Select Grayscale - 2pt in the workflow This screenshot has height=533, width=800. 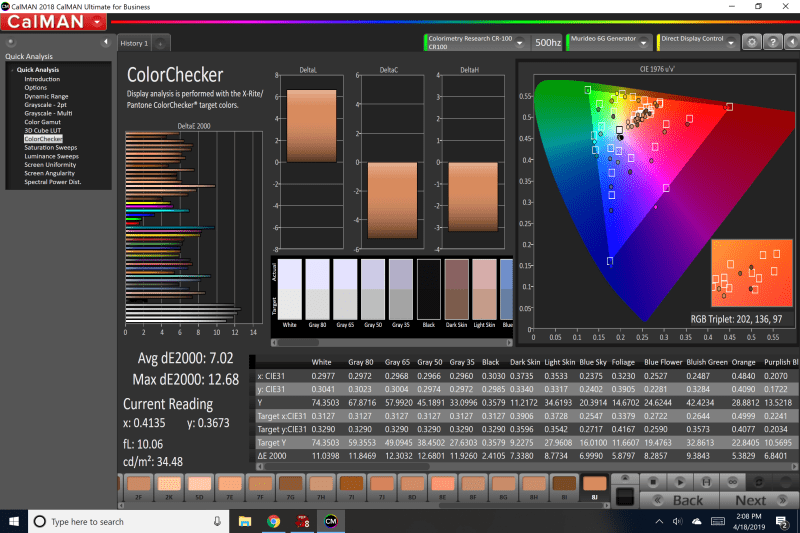point(45,105)
